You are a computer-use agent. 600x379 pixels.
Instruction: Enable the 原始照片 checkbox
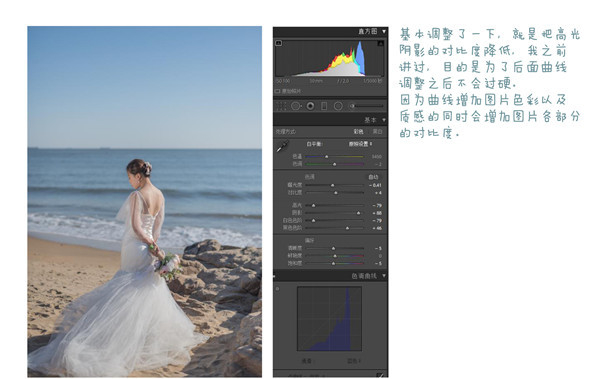(x=278, y=91)
